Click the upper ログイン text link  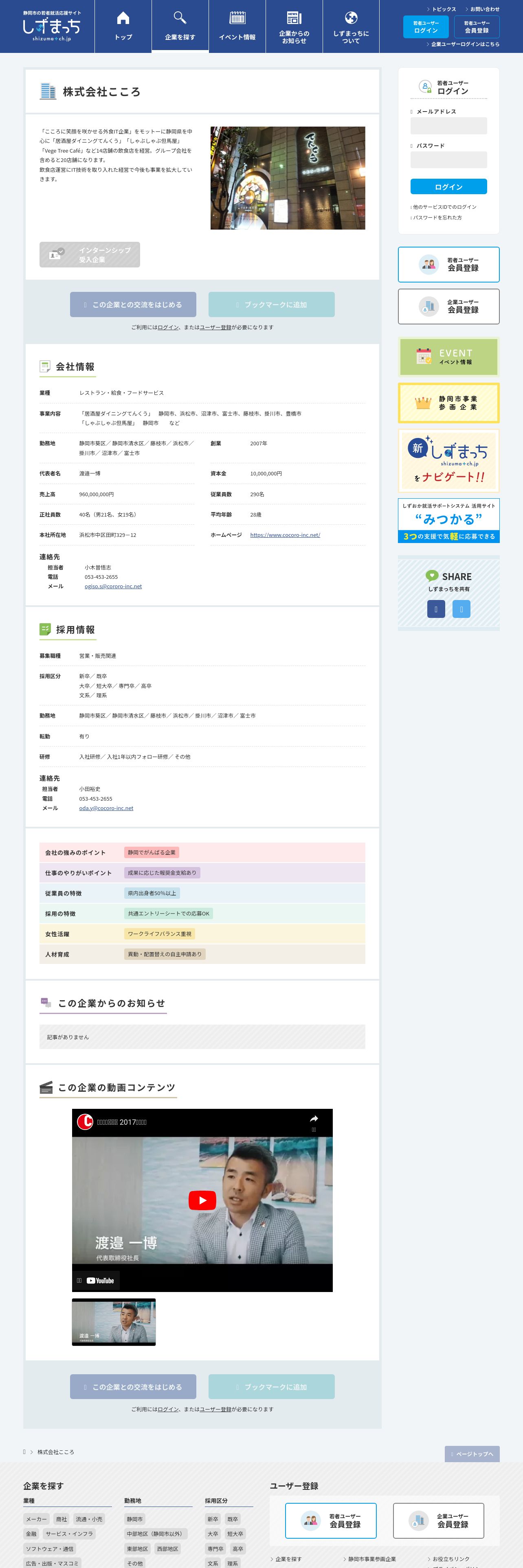click(168, 327)
